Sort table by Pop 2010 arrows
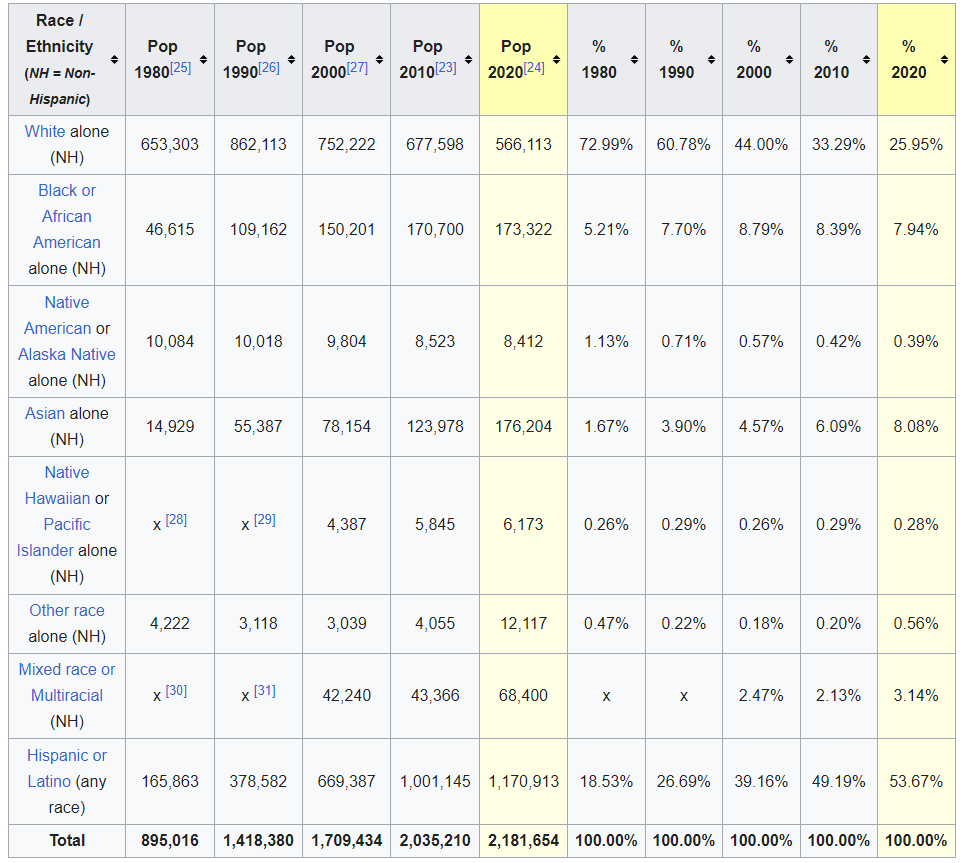Image resolution: width=970 pixels, height=863 pixels. [x=468, y=60]
